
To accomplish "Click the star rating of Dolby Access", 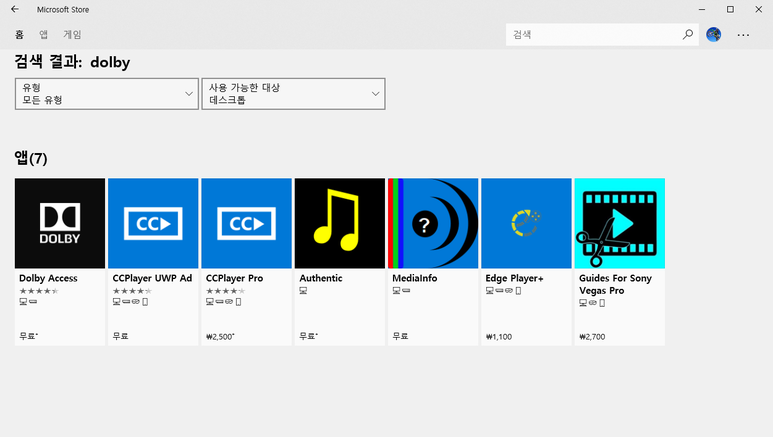I will coord(39,291).
